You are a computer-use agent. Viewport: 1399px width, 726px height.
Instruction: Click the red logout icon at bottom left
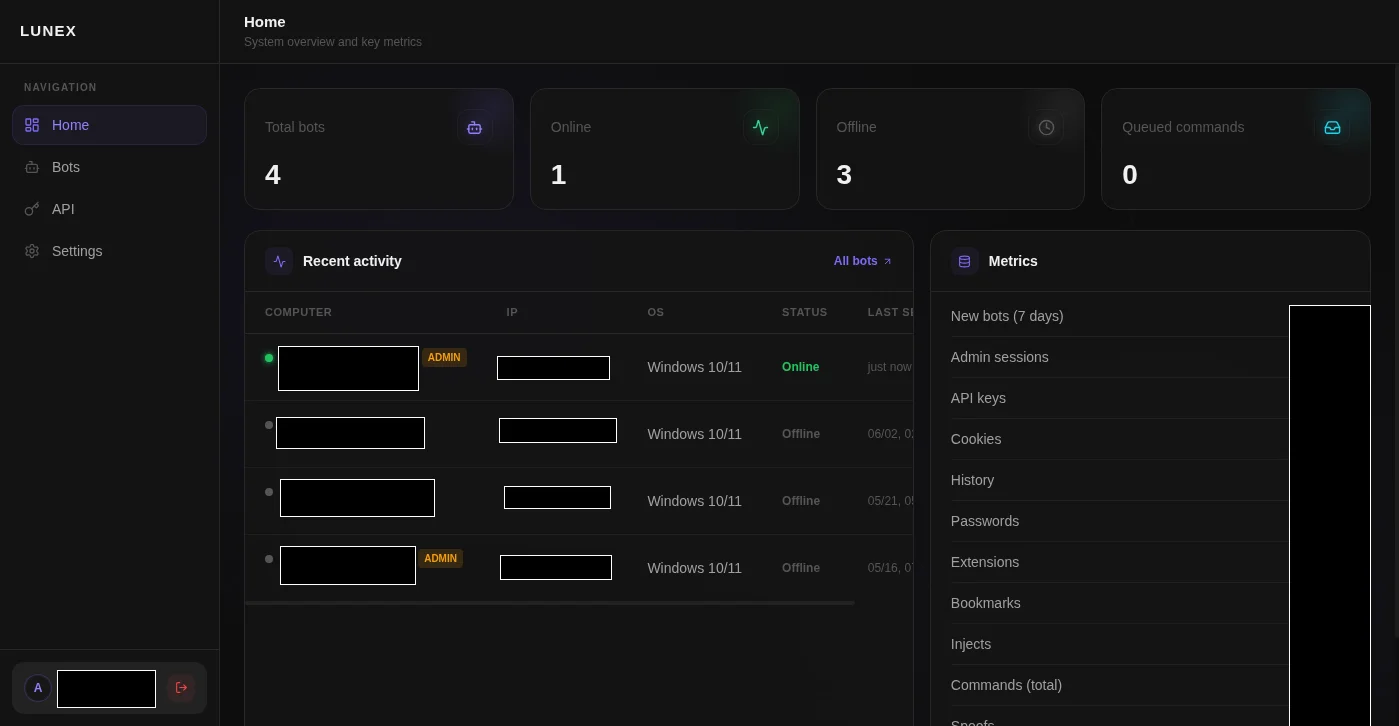[x=181, y=688]
